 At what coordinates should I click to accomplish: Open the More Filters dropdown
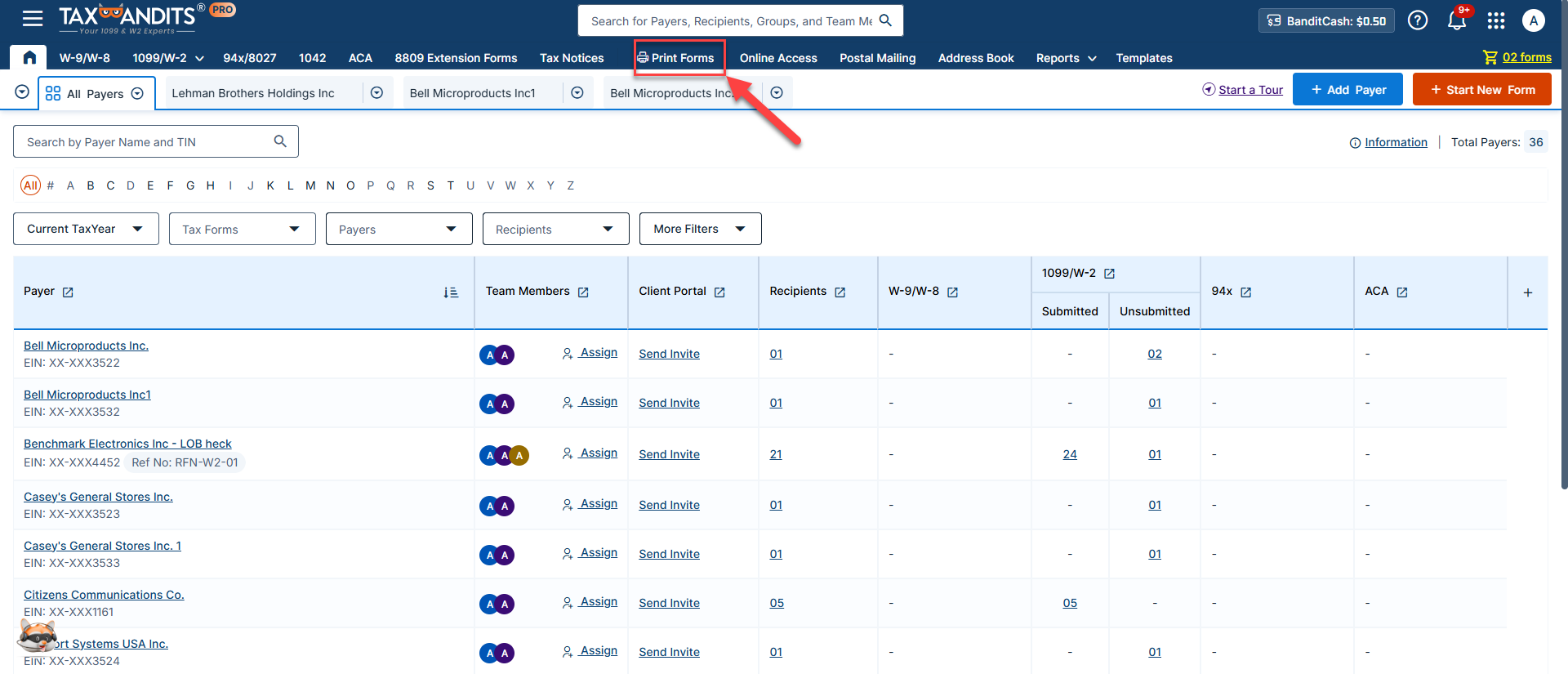coord(700,229)
